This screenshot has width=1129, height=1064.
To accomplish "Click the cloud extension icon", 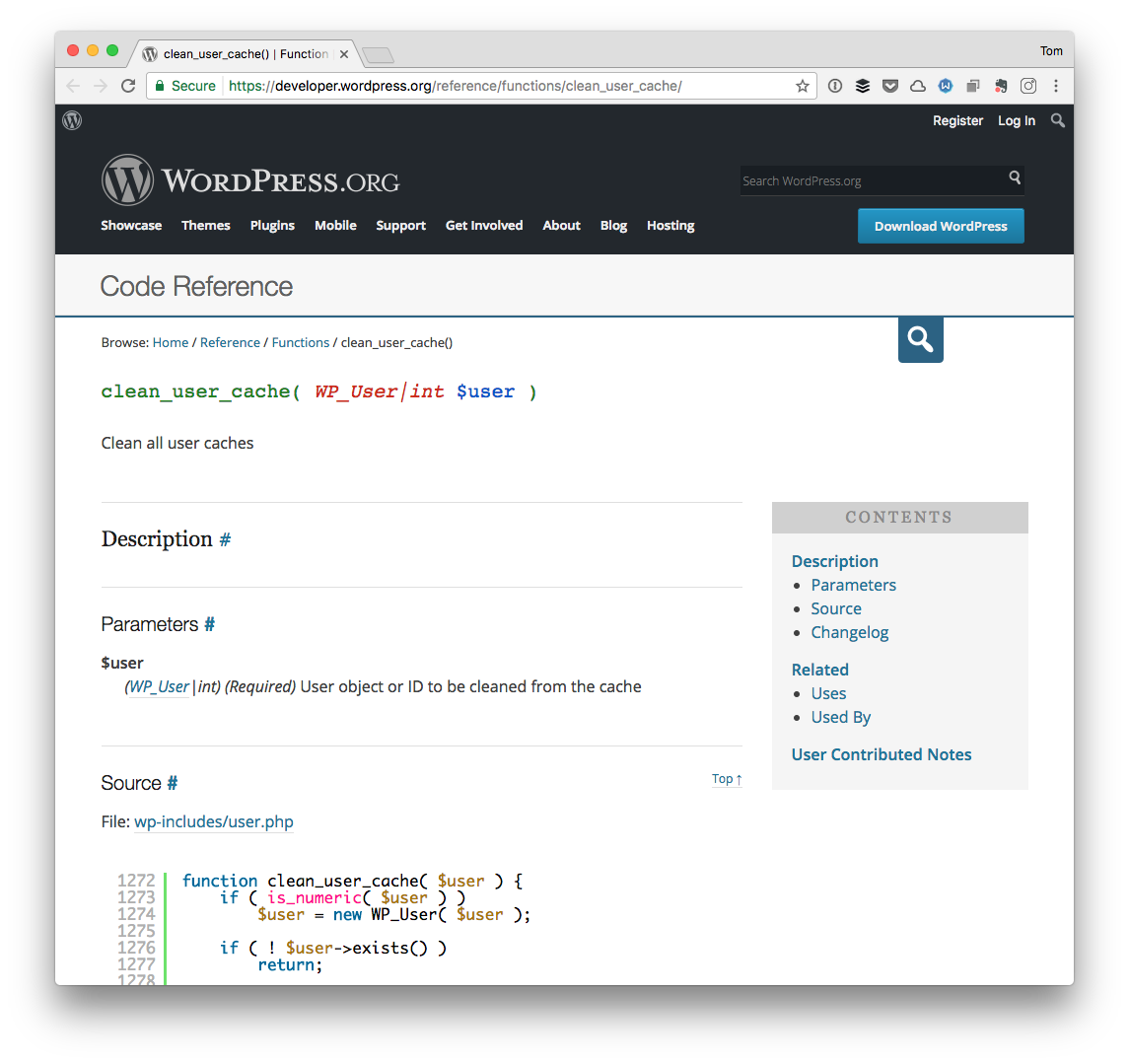I will pos(918,86).
